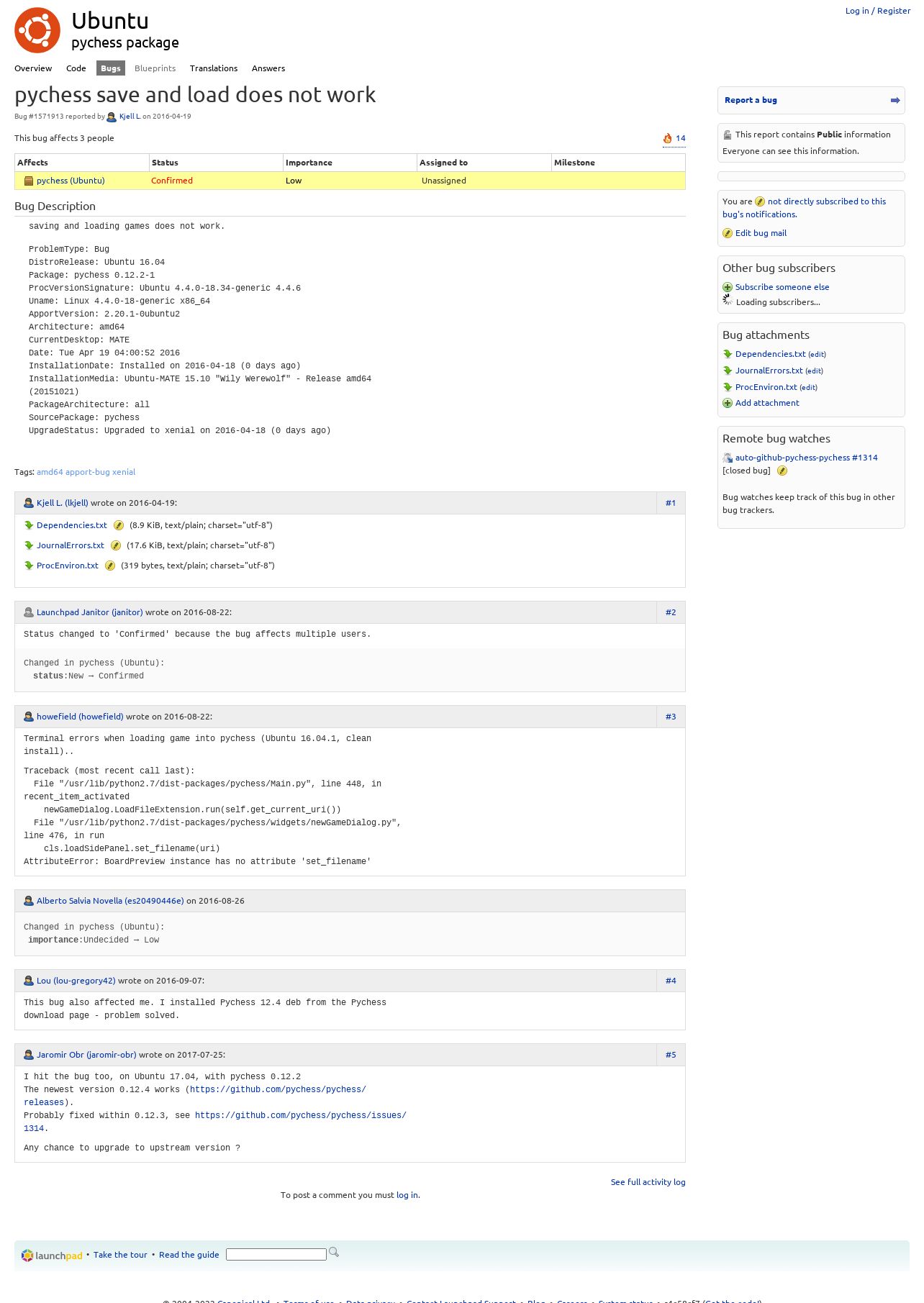Screen dimensions: 924x1303
Task: Click the xenial tag
Action: coord(124,472)
